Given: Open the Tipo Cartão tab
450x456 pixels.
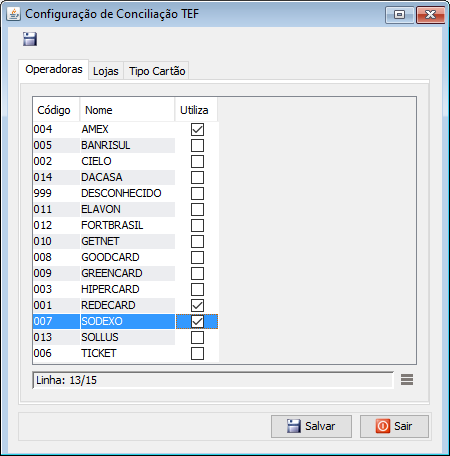Looking at the screenshot, I should tap(157, 71).
